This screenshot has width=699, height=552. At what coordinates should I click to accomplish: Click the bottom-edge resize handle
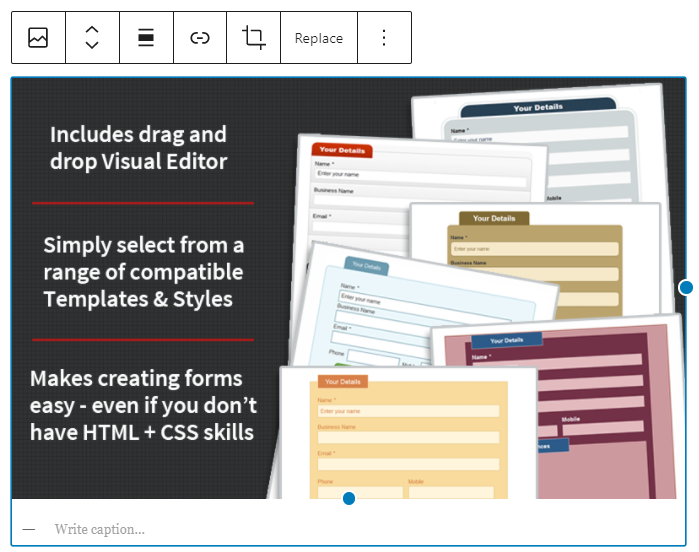tap(349, 498)
